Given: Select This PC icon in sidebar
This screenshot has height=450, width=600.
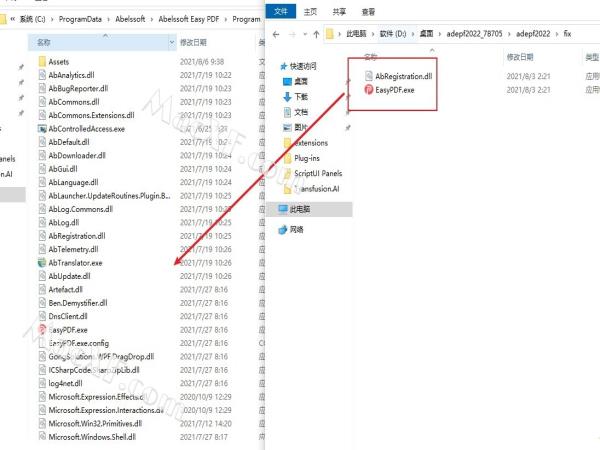Looking at the screenshot, I should pyautogui.click(x=283, y=209).
